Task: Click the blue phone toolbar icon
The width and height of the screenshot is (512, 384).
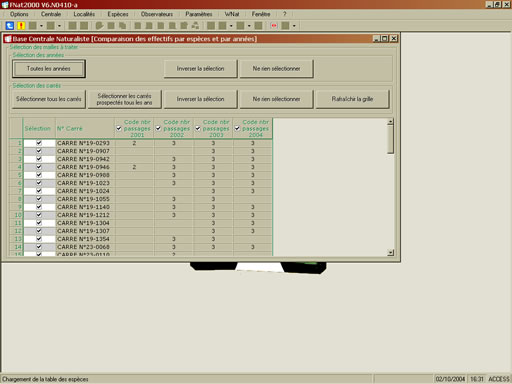Action: (x=10, y=25)
